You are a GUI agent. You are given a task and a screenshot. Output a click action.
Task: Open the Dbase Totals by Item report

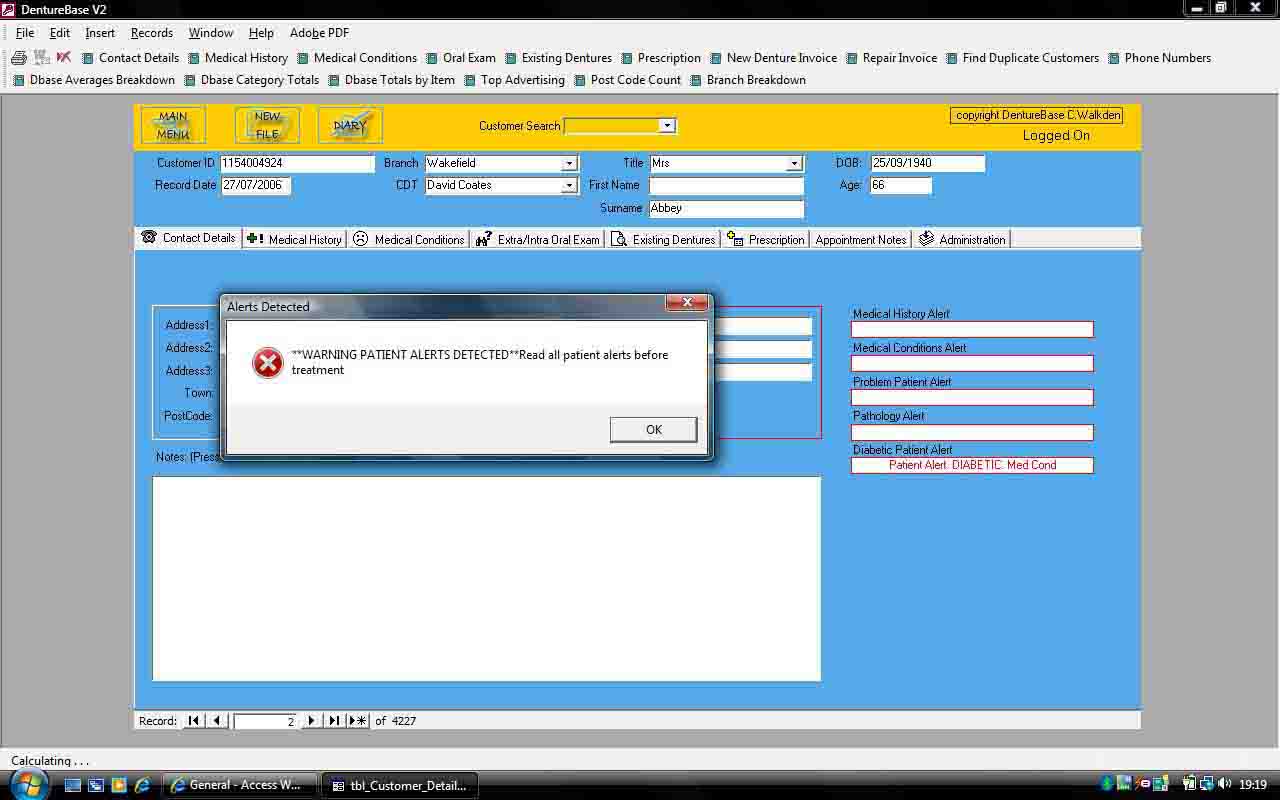coord(392,80)
